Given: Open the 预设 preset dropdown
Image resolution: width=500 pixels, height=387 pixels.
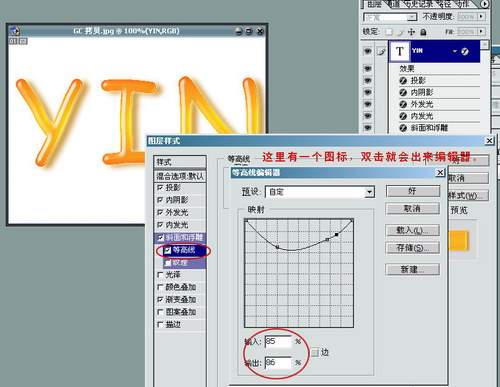Looking at the screenshot, I should (x=369, y=192).
